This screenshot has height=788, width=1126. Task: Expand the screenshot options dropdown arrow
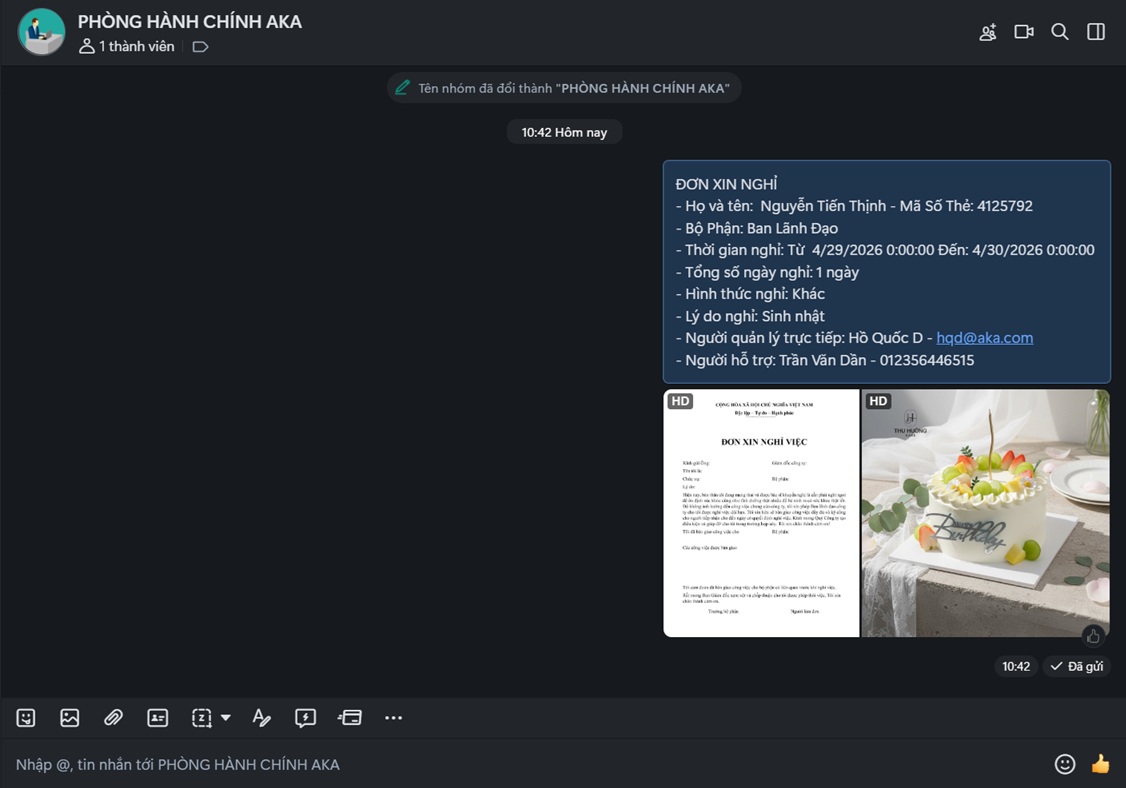pyautogui.click(x=226, y=718)
